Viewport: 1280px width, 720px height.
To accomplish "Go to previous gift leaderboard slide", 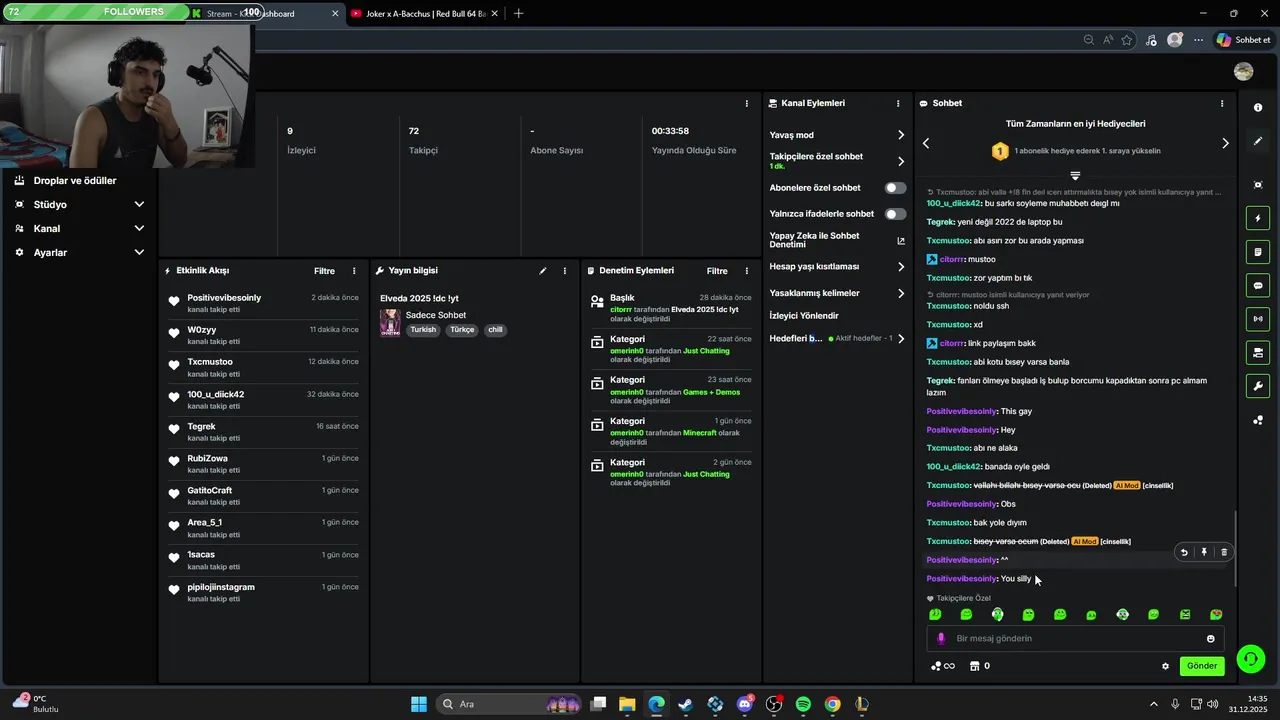I will coord(926,143).
